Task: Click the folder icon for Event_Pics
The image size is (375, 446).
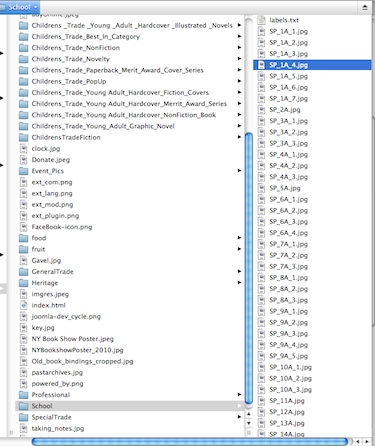Action: point(24,171)
